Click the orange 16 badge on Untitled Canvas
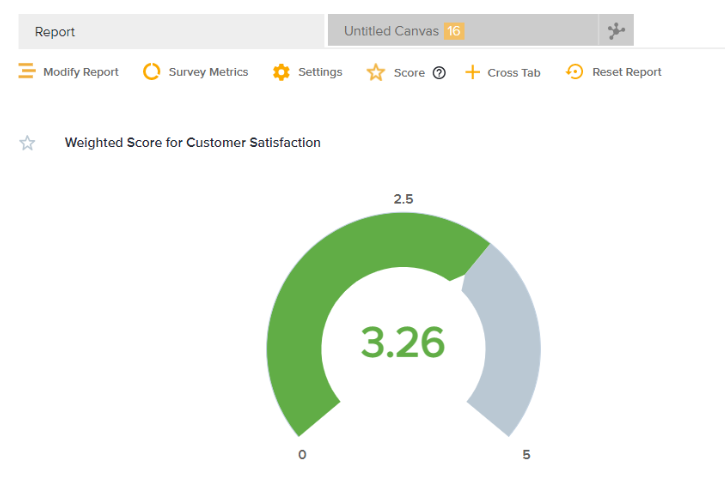 coord(454,31)
